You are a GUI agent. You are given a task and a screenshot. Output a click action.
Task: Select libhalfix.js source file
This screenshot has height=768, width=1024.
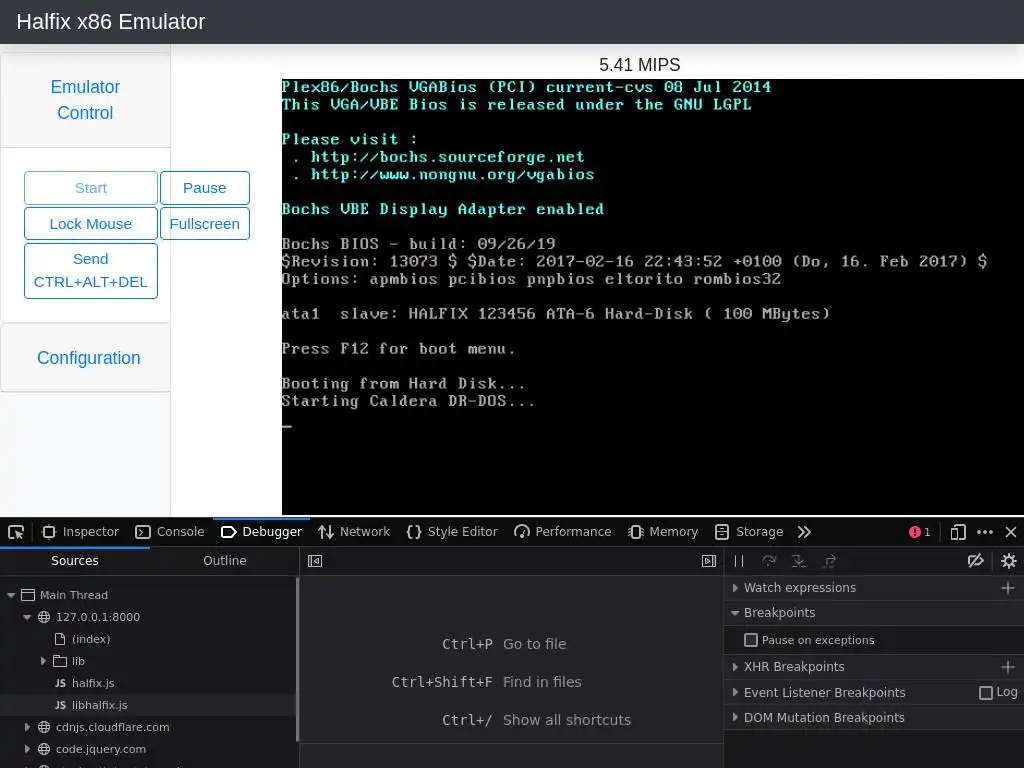99,705
